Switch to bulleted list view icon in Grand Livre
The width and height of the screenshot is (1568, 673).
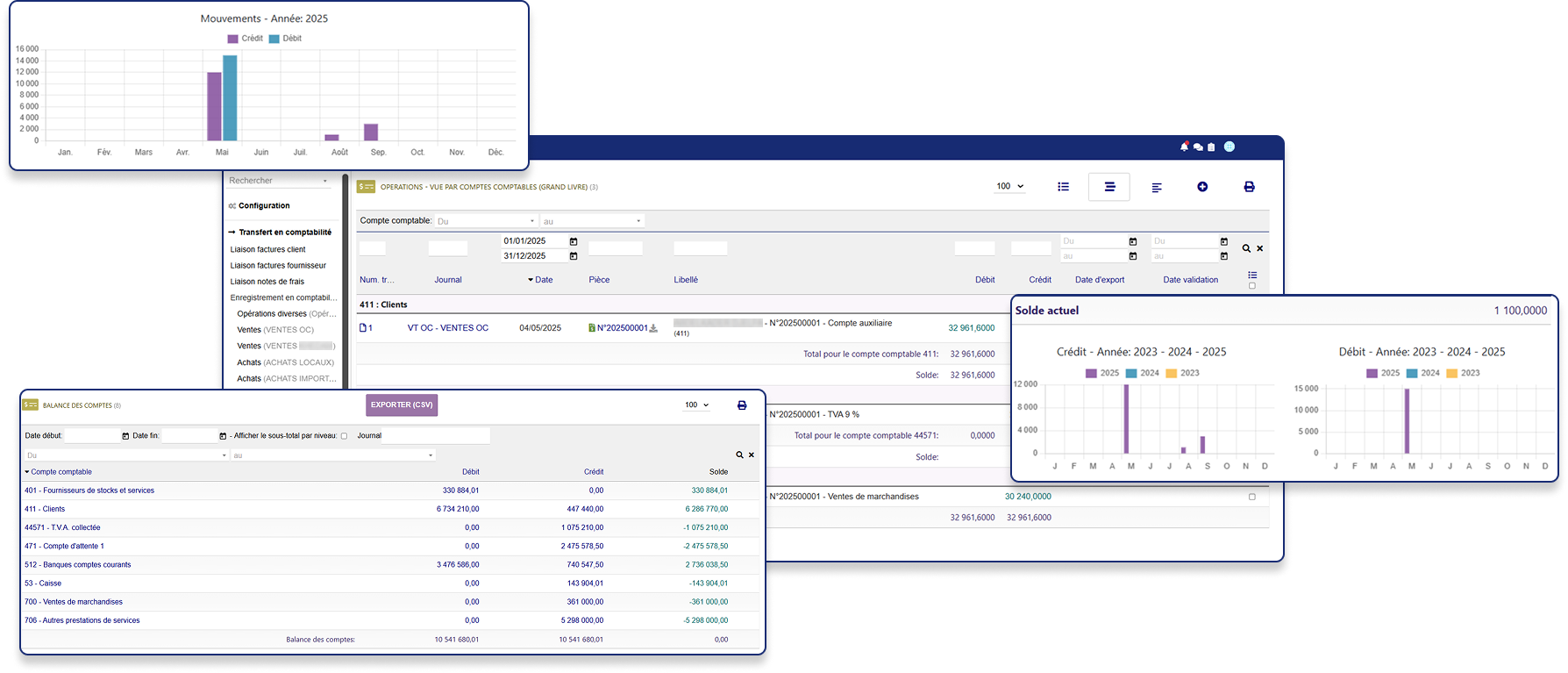pyautogui.click(x=1064, y=187)
